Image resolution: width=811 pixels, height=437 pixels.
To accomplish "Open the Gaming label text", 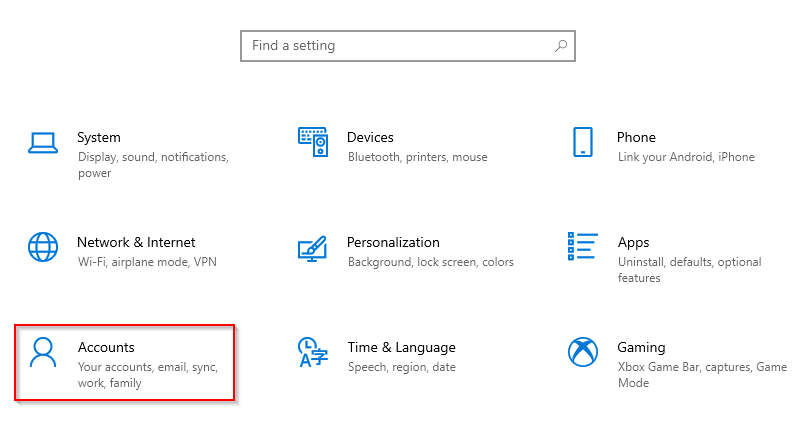I will 641,348.
